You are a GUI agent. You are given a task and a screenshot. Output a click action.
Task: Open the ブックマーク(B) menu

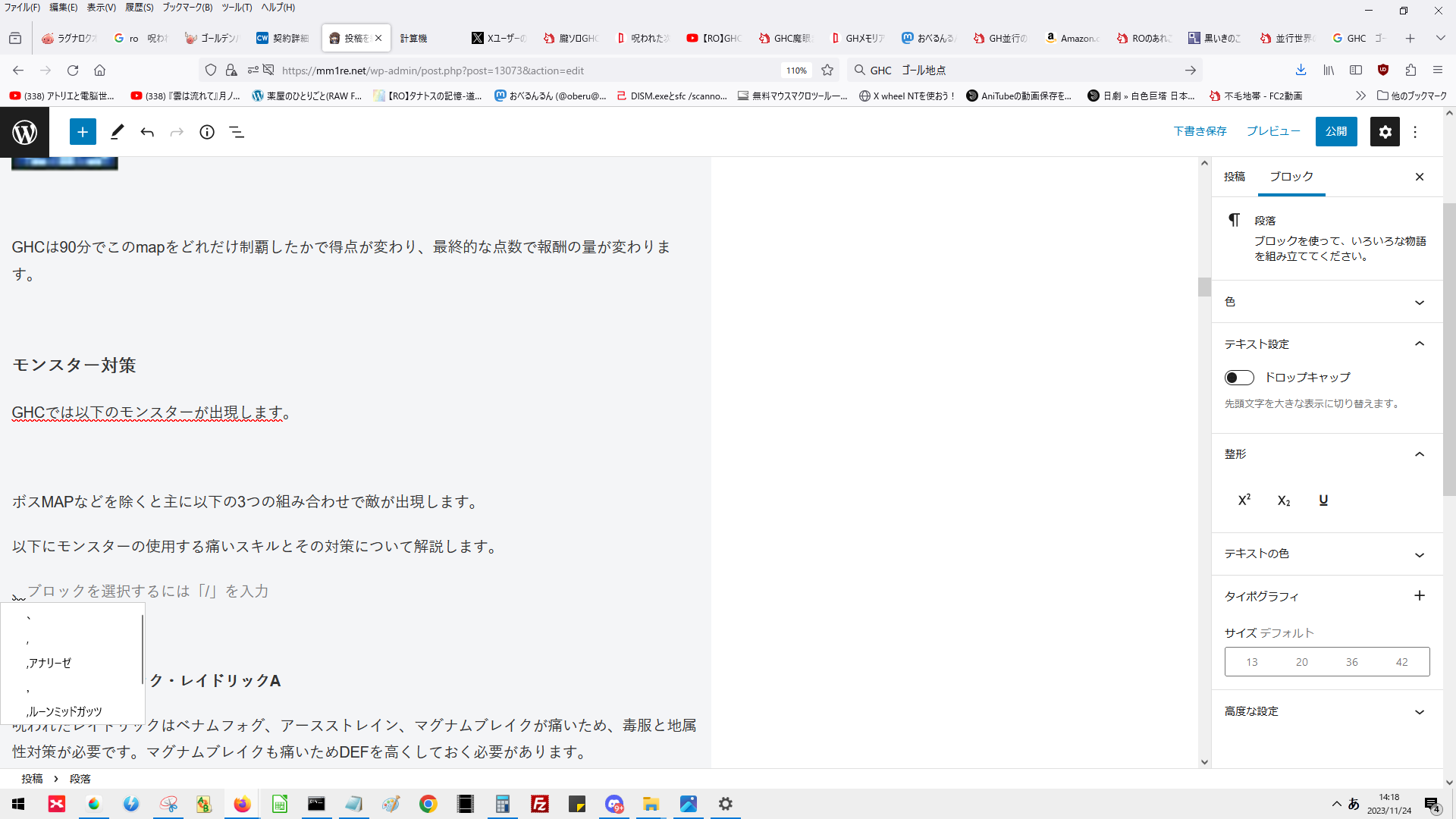click(187, 8)
